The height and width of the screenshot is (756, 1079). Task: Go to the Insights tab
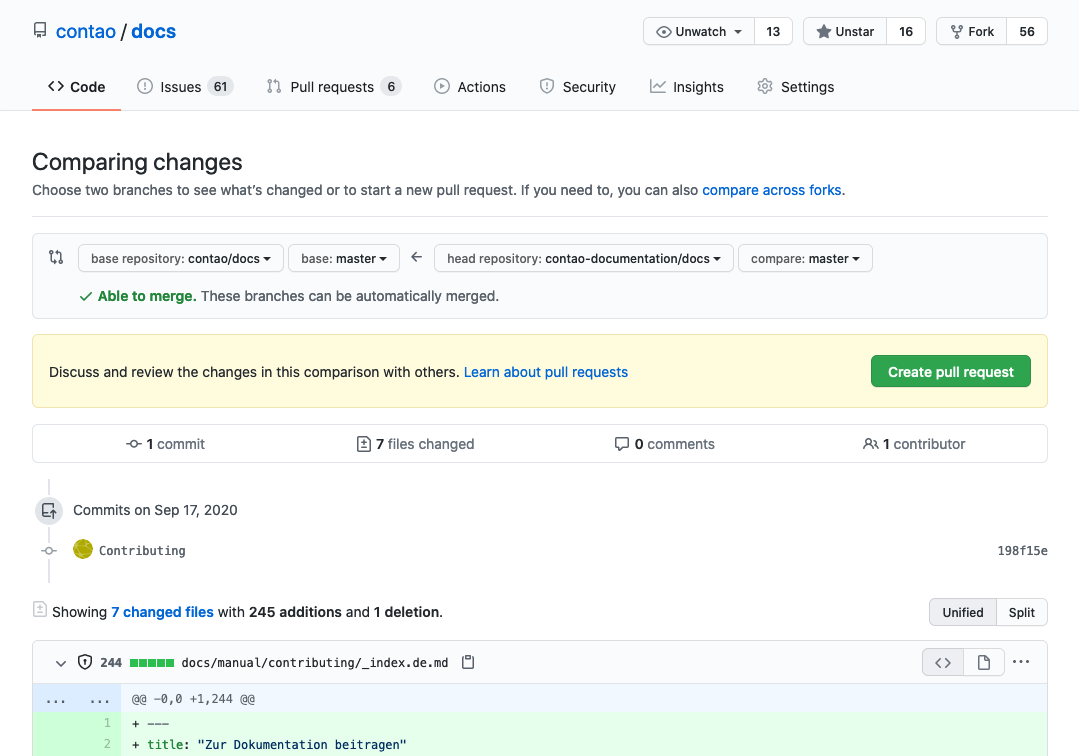pos(686,87)
